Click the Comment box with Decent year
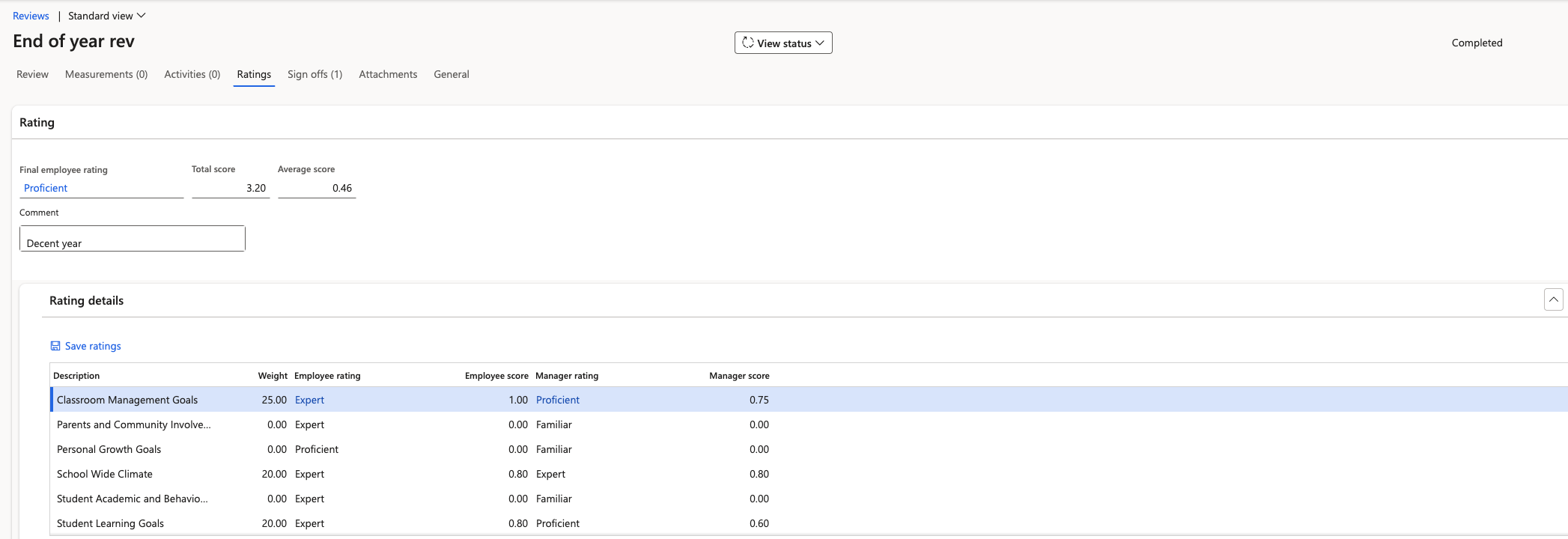 pos(133,239)
